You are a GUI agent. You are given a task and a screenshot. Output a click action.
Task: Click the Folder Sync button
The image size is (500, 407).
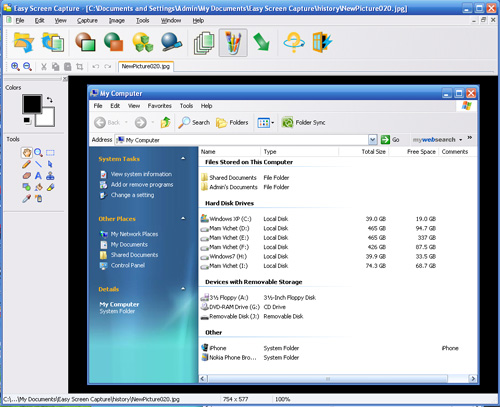(x=303, y=123)
